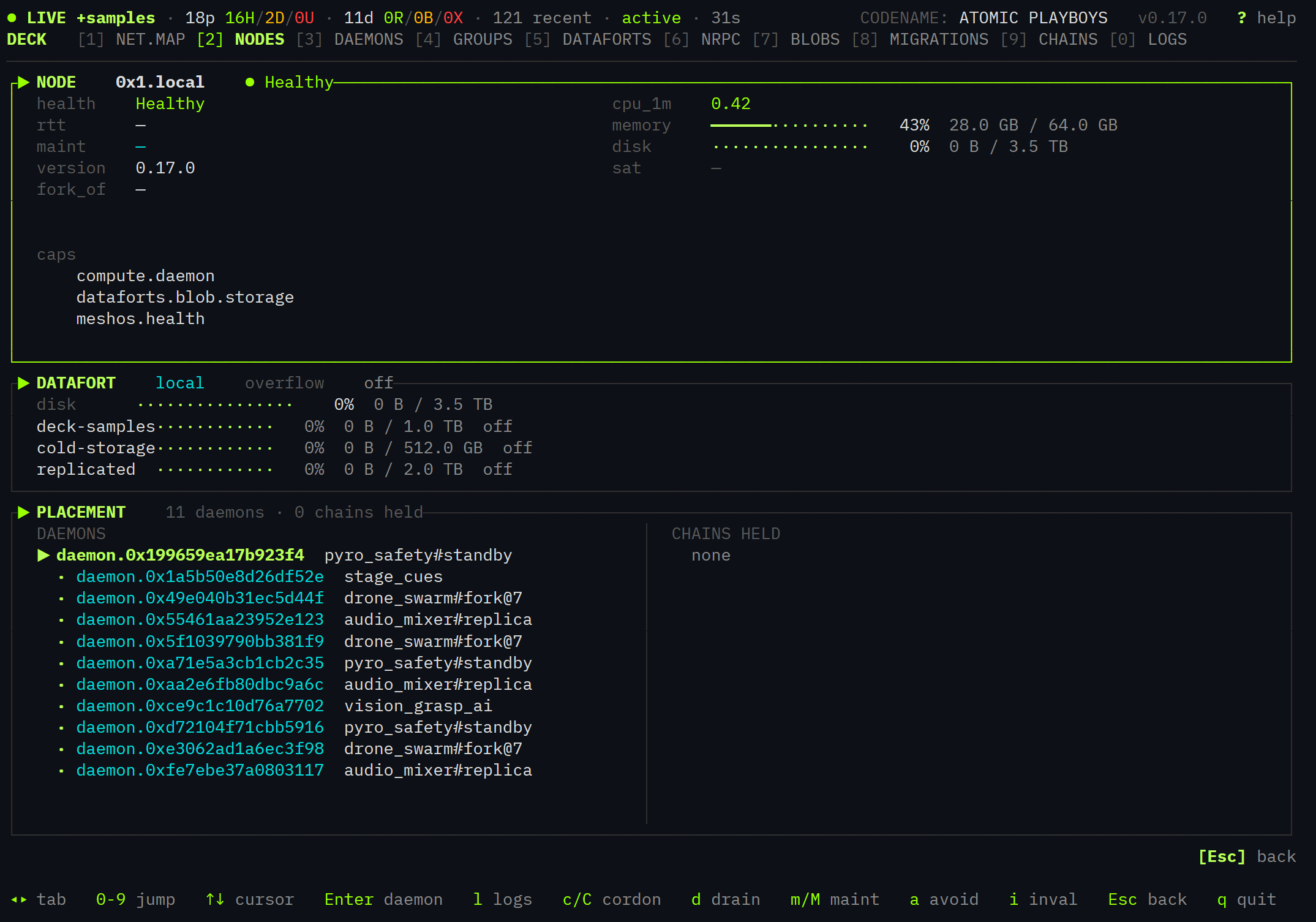Click the 0x1.local node name
This screenshot has height=922, width=1316.
(160, 82)
